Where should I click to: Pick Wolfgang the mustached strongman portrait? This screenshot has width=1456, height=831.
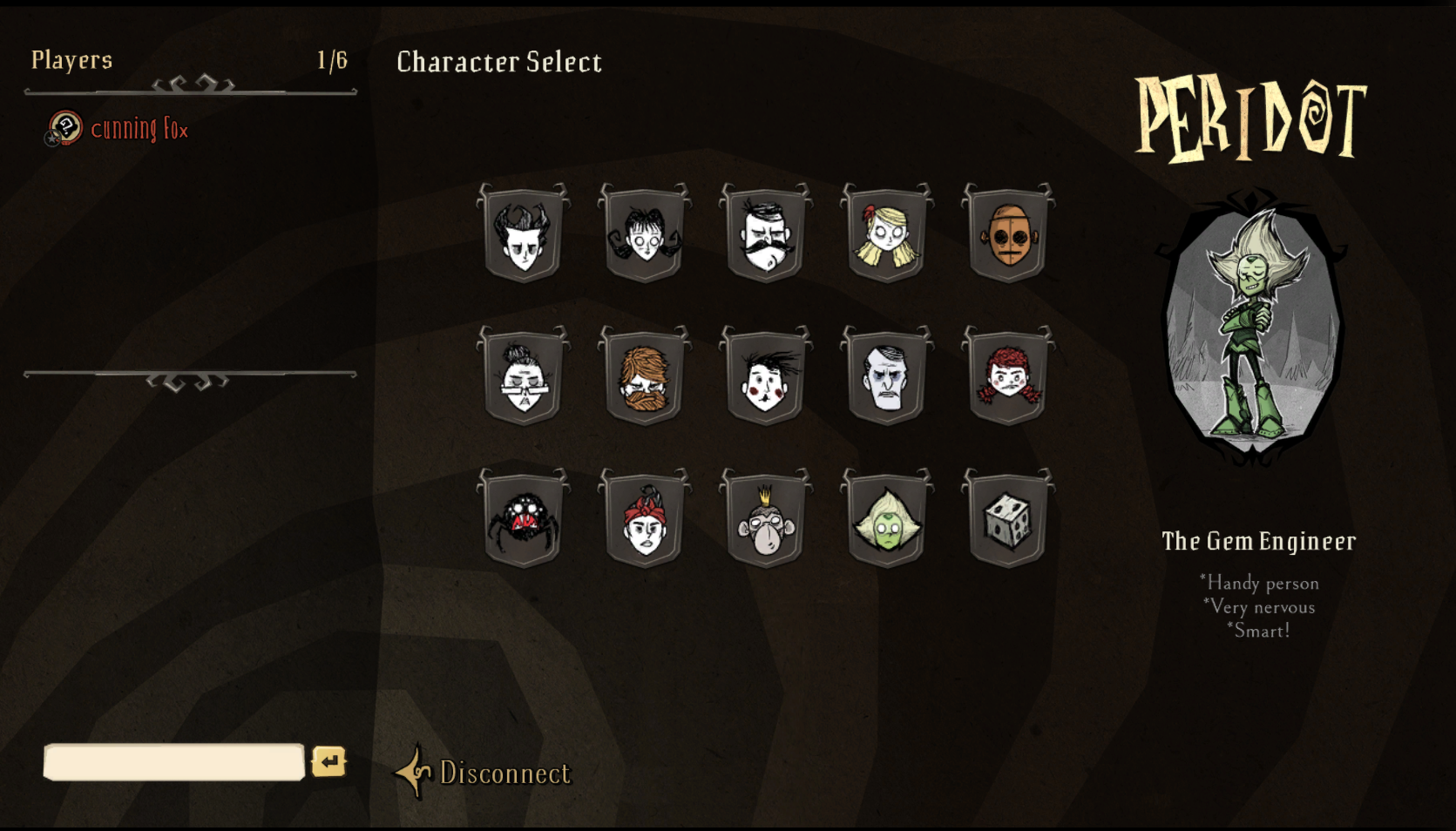click(x=766, y=233)
